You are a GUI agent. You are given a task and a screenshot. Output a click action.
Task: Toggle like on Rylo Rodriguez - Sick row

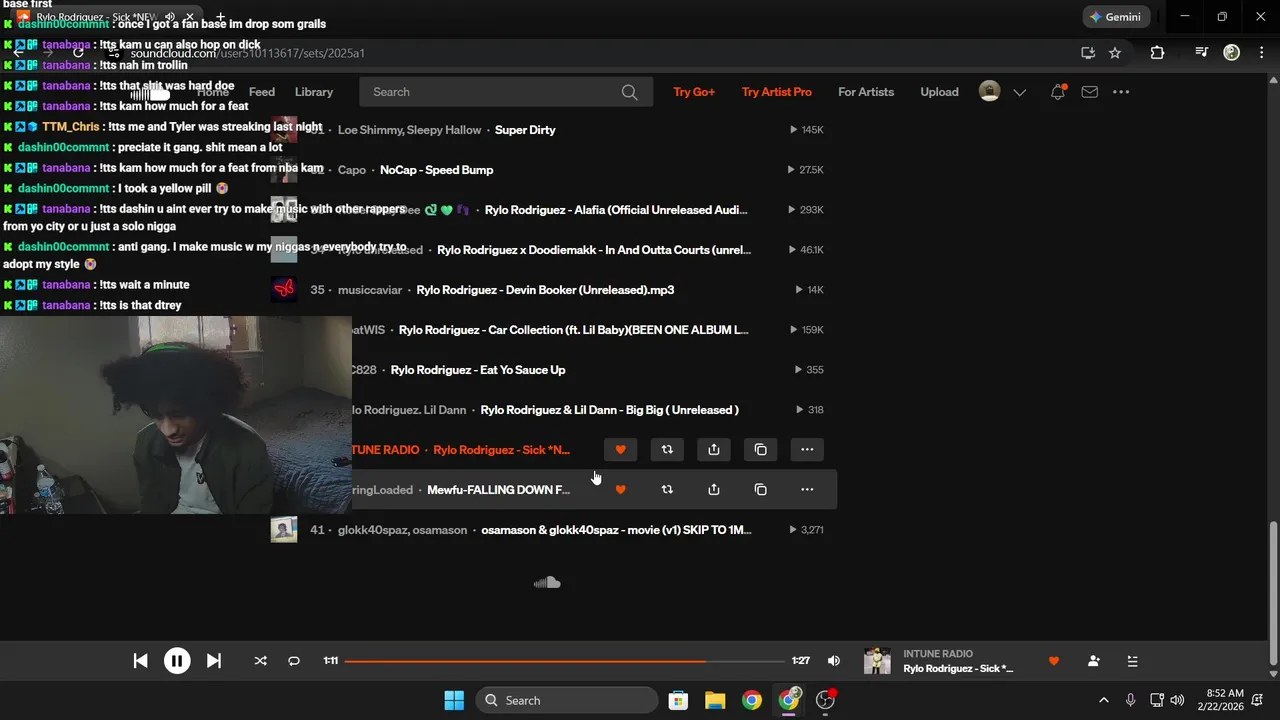coord(620,450)
